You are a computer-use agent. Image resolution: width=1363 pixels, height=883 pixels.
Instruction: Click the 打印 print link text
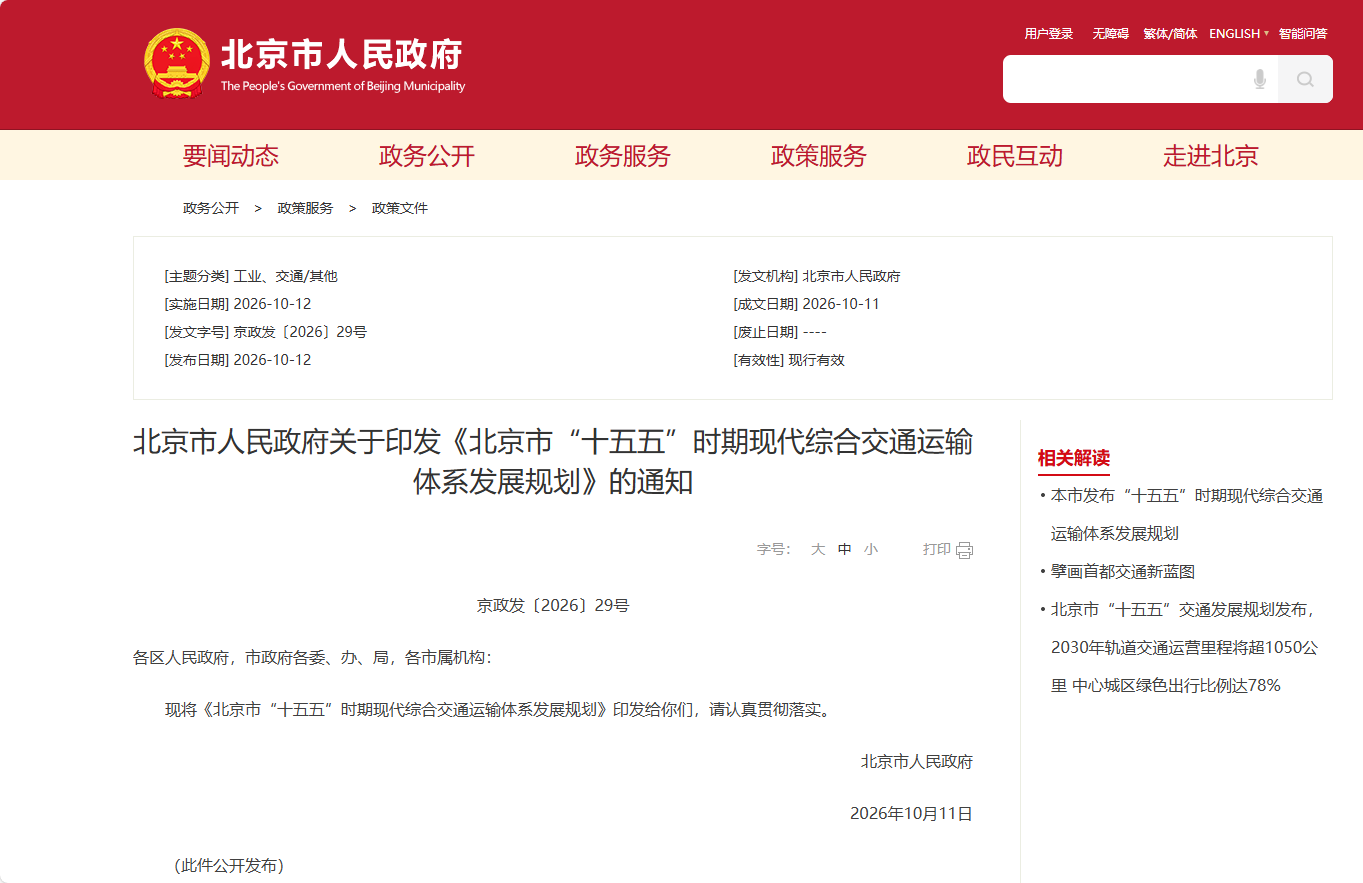click(937, 549)
